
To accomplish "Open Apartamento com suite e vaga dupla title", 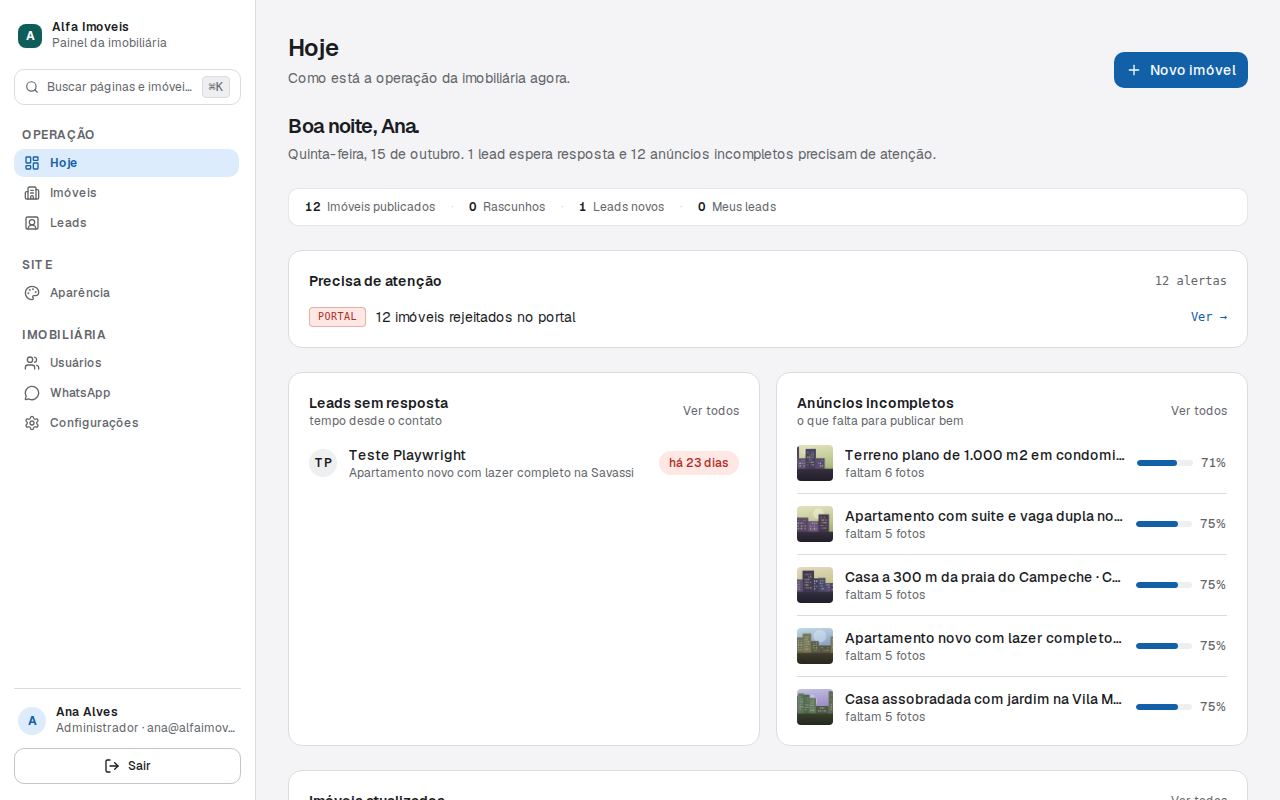I will pyautogui.click(x=984, y=516).
